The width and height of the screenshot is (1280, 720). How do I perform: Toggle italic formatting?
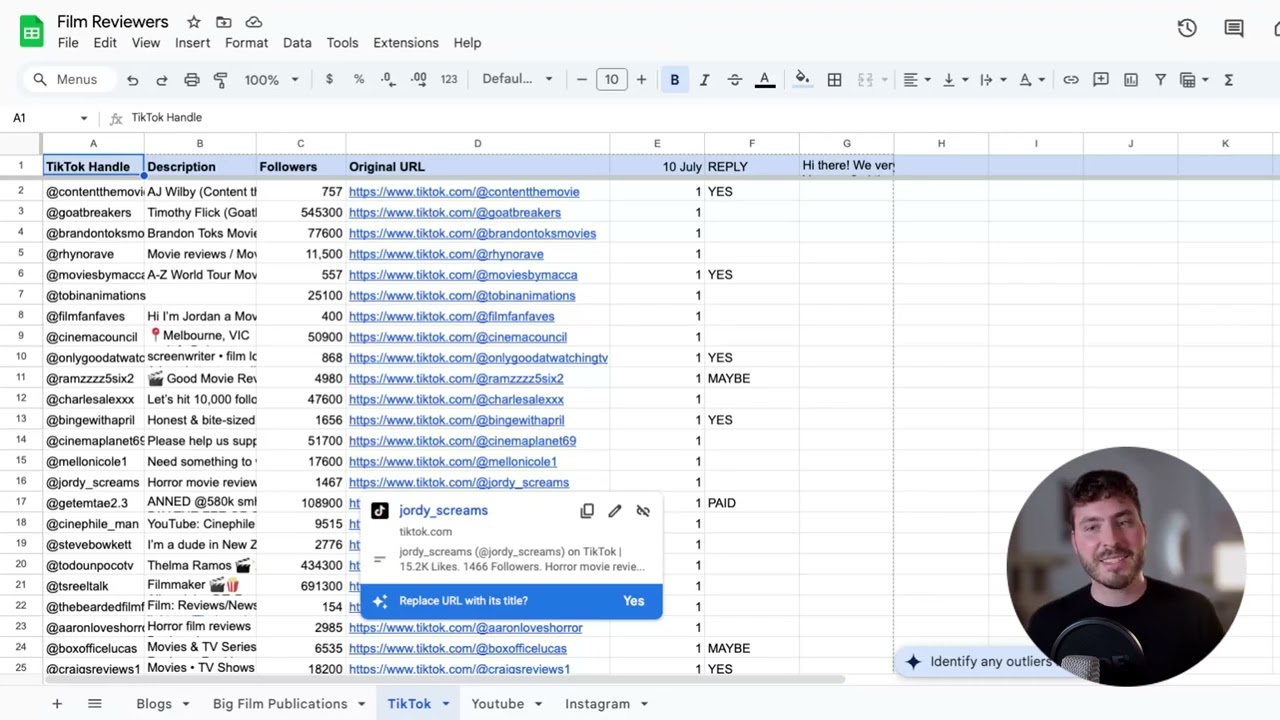(704, 79)
